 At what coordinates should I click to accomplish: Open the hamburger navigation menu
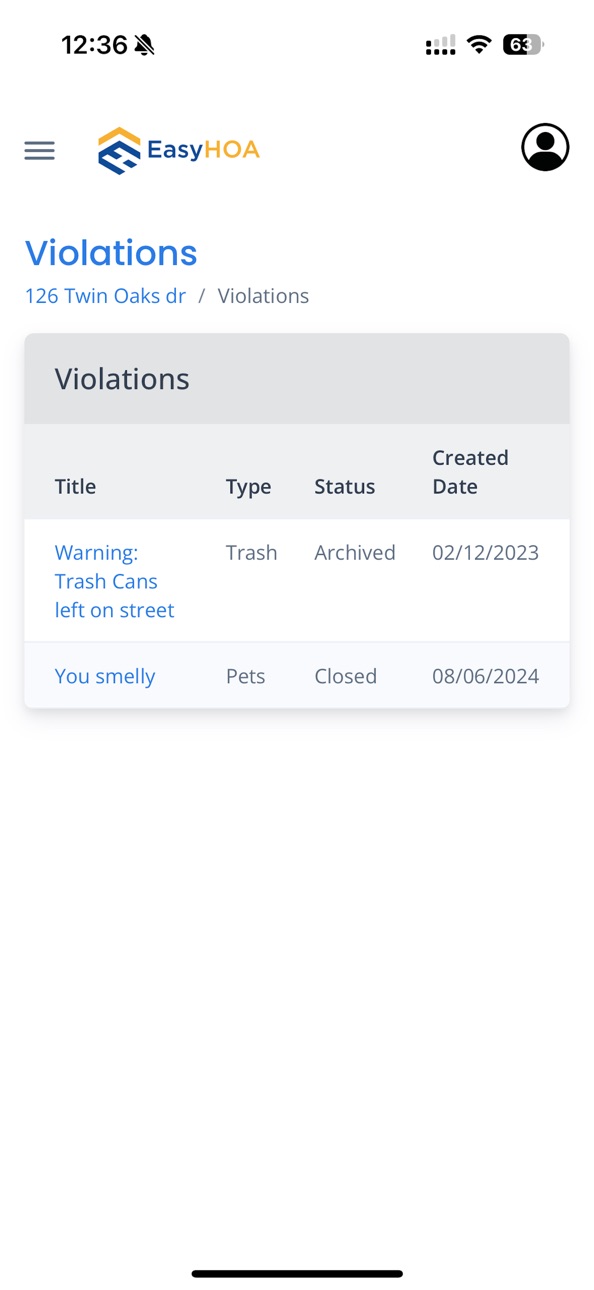click(40, 150)
